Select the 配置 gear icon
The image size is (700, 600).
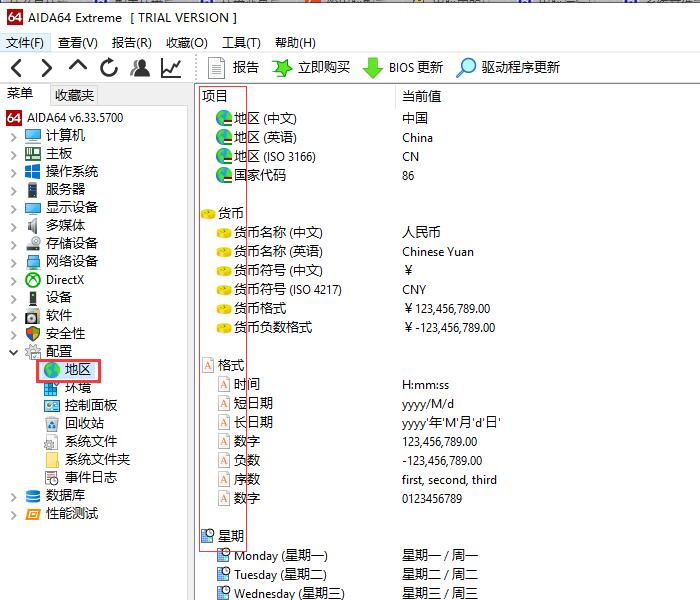[x=33, y=352]
